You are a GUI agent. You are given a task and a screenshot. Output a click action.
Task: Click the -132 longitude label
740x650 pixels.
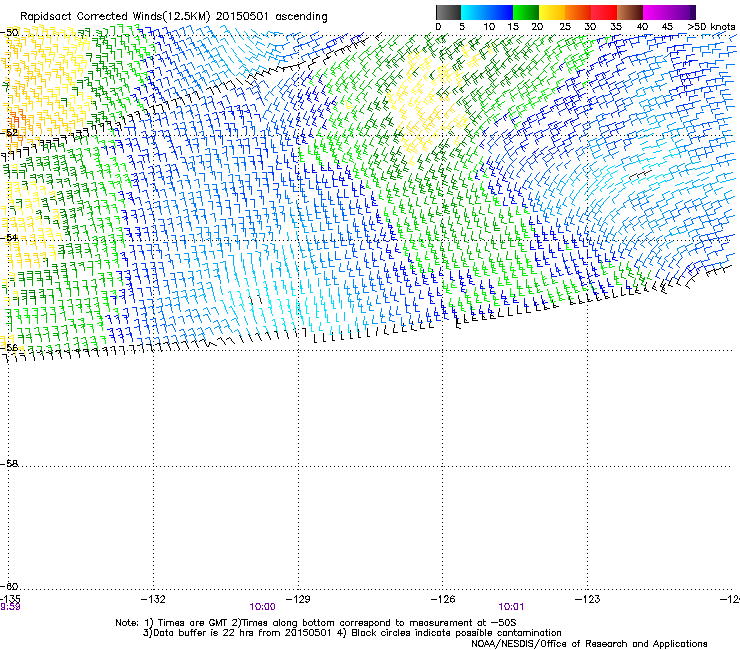pos(153,599)
